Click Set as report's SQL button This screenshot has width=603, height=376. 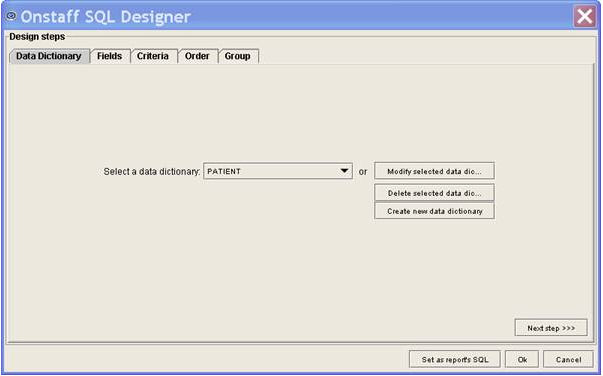pyautogui.click(x=455, y=359)
